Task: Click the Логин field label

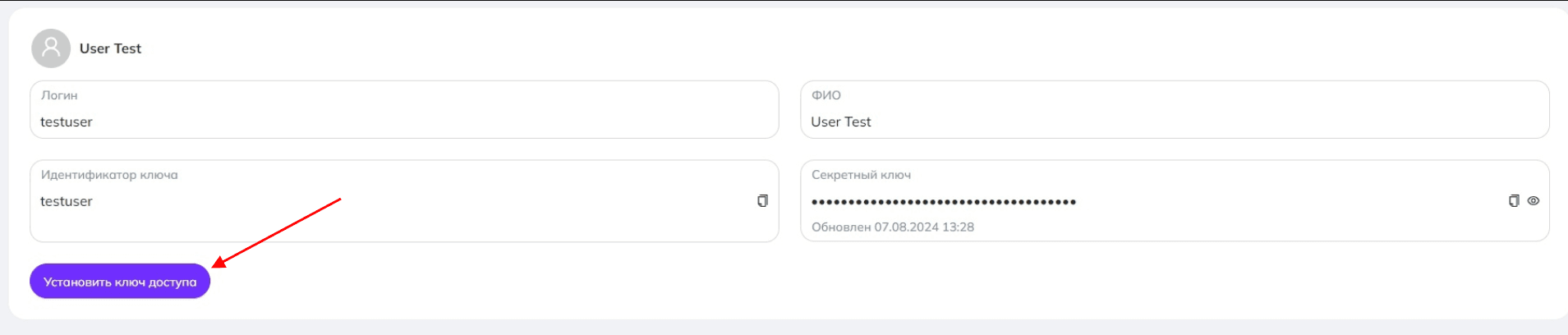Action: [59, 95]
